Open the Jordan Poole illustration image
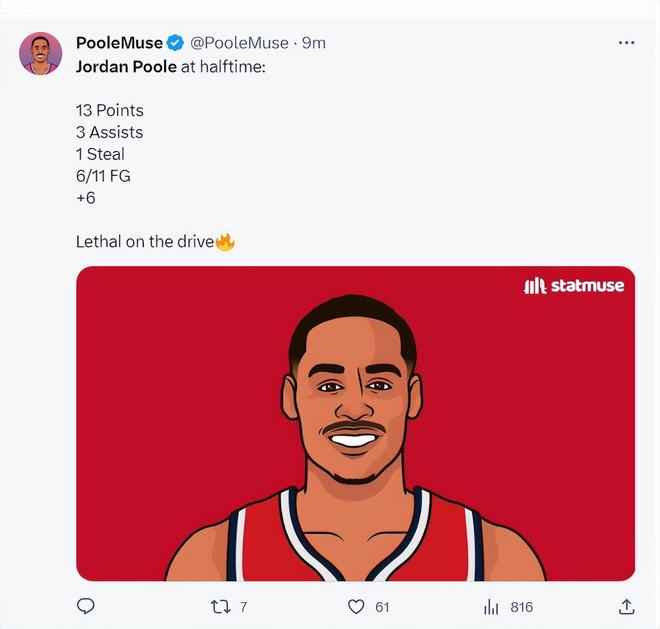Image resolution: width=660 pixels, height=629 pixels. pyautogui.click(x=355, y=440)
